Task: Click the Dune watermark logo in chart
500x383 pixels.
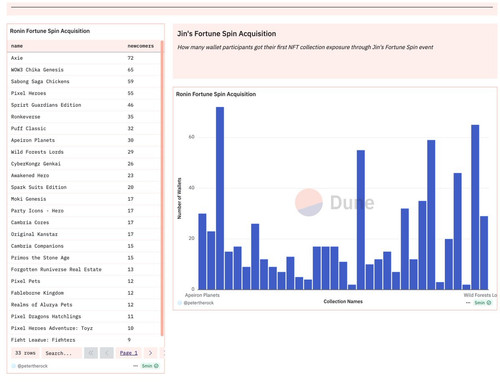Action: tap(334, 202)
